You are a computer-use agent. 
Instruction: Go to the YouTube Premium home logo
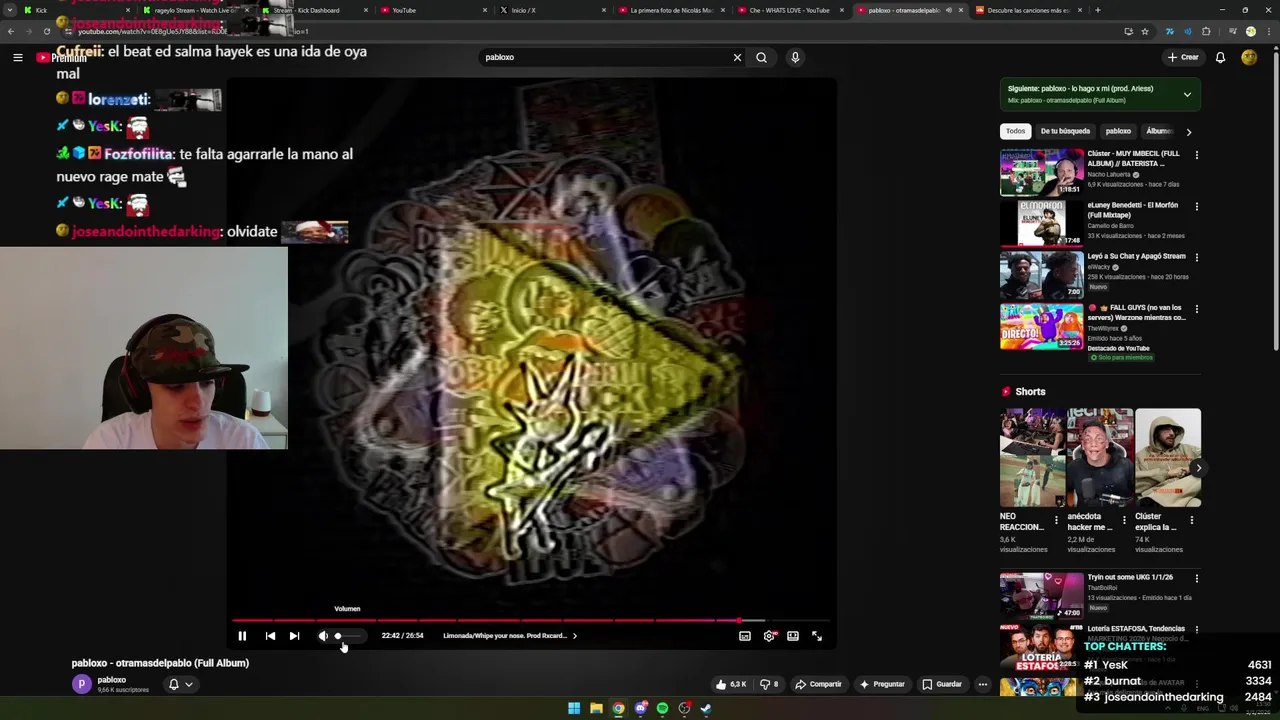point(61,58)
